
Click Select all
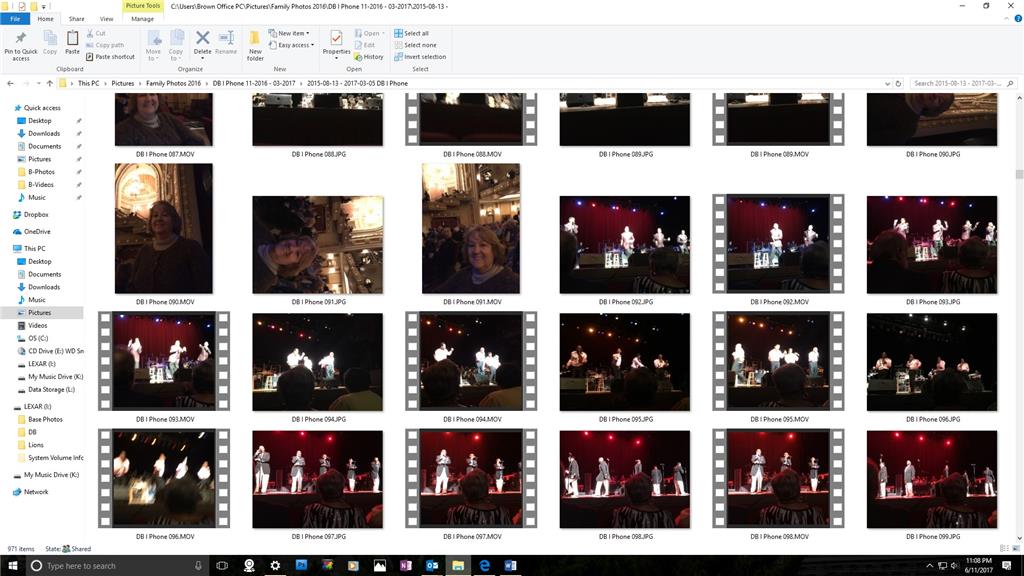point(411,33)
